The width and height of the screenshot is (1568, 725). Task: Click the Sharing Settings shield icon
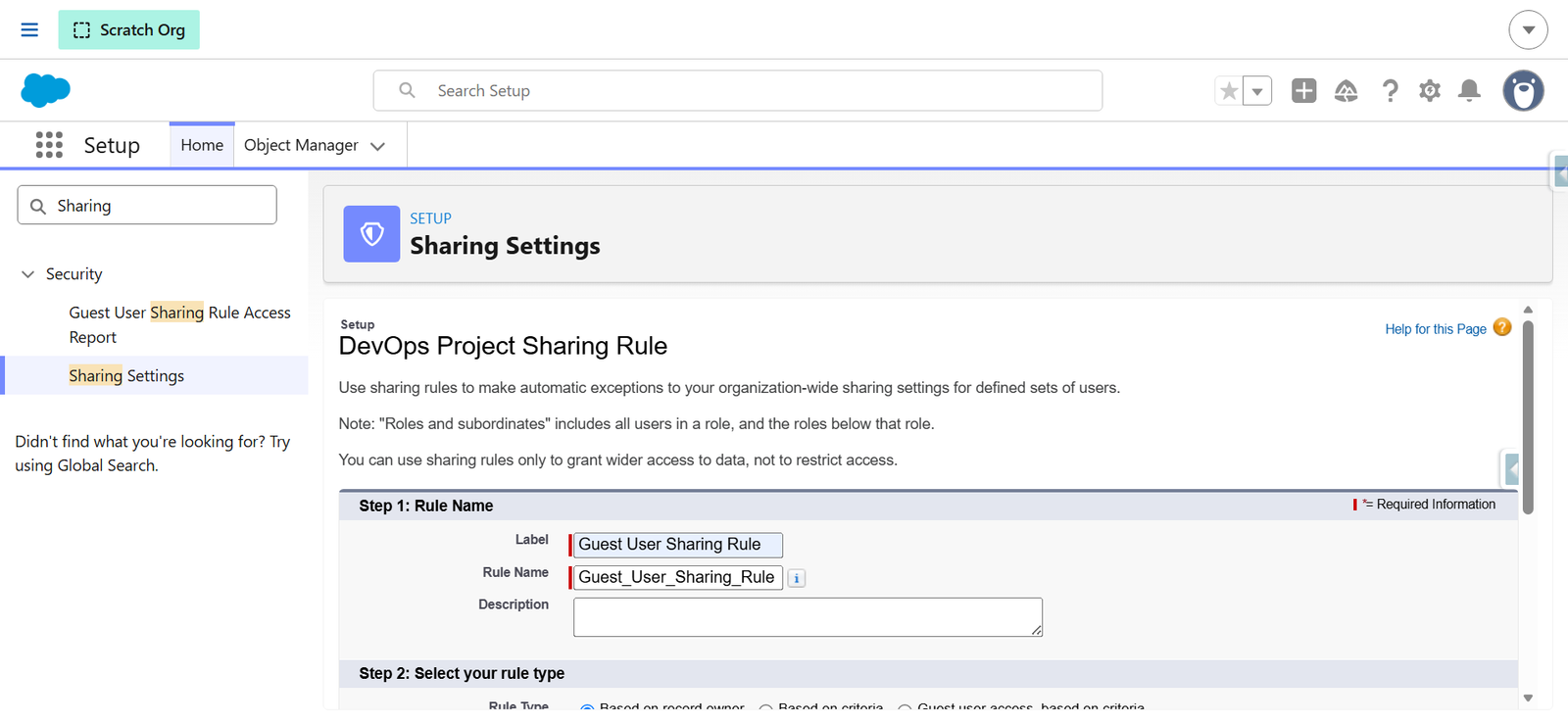(x=371, y=233)
